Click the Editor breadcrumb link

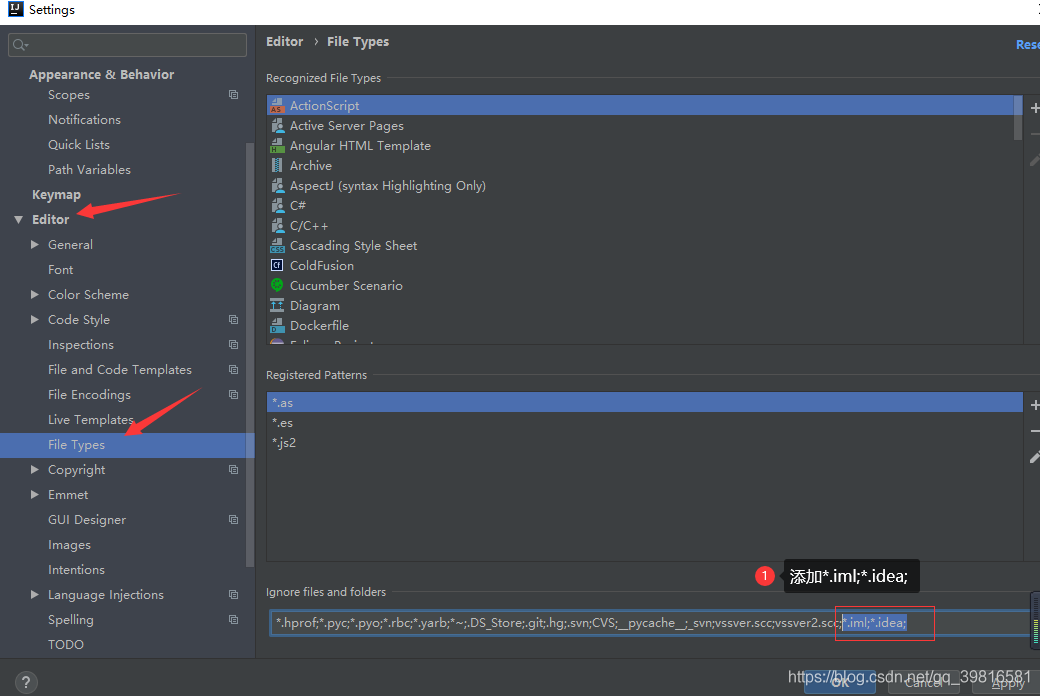[285, 41]
